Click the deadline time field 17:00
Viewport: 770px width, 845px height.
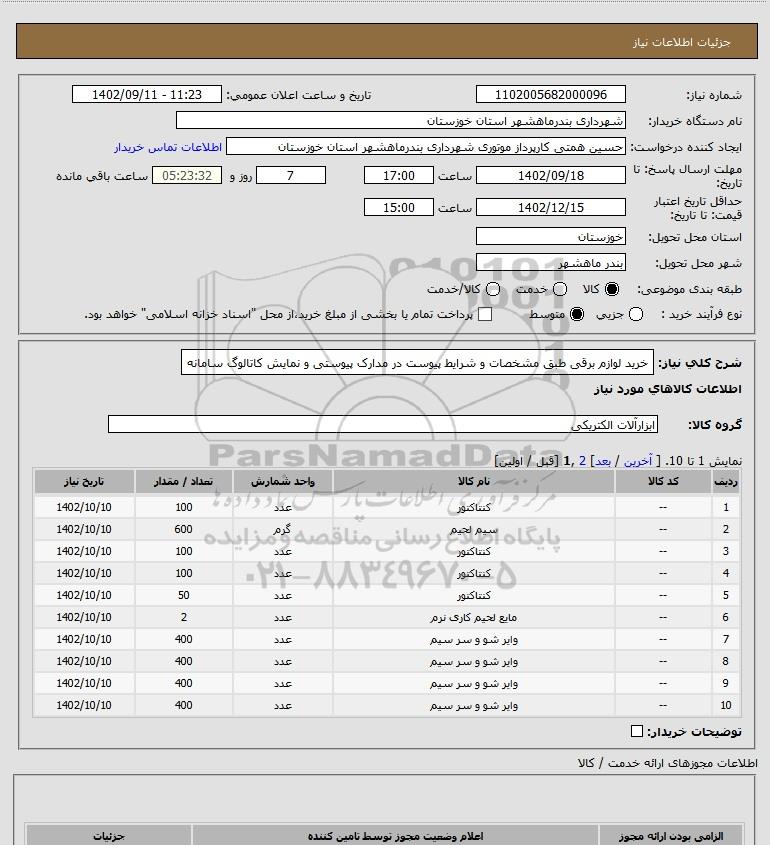[399, 175]
